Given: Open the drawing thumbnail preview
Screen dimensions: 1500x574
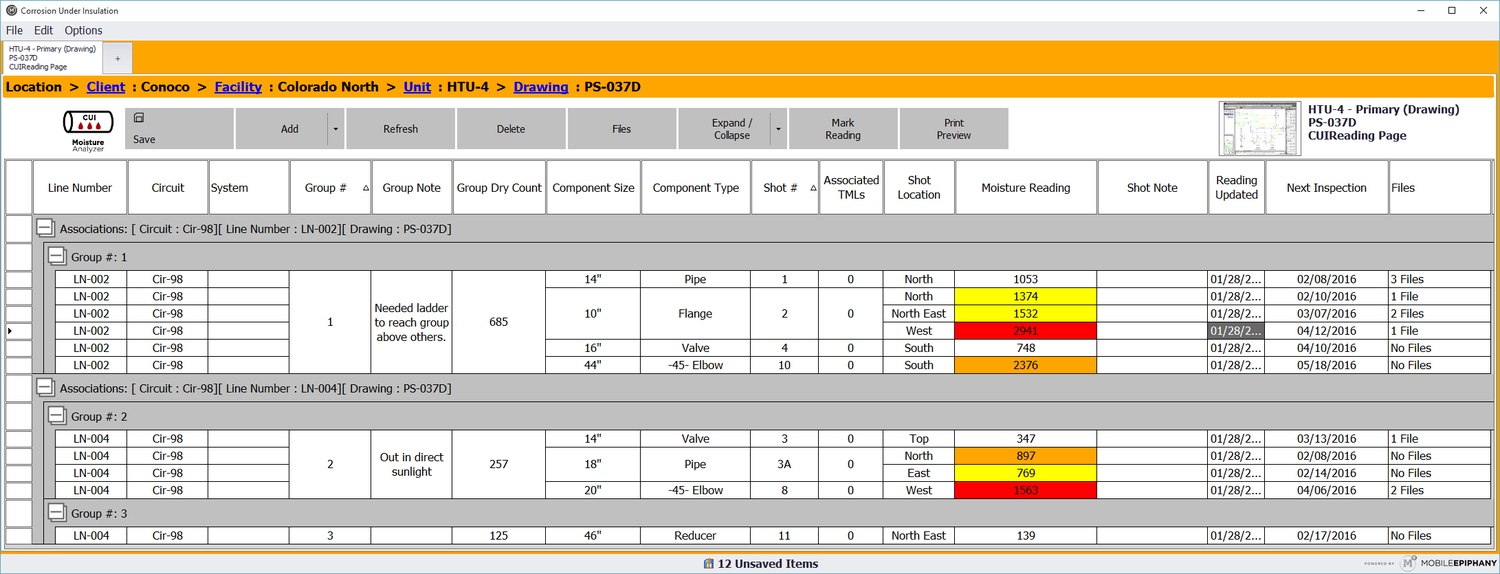Looking at the screenshot, I should pyautogui.click(x=1259, y=128).
